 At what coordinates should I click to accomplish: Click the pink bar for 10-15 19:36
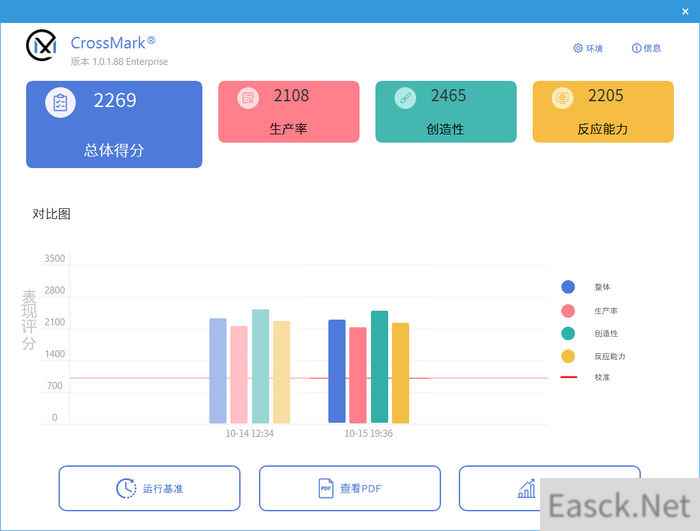(x=358, y=375)
